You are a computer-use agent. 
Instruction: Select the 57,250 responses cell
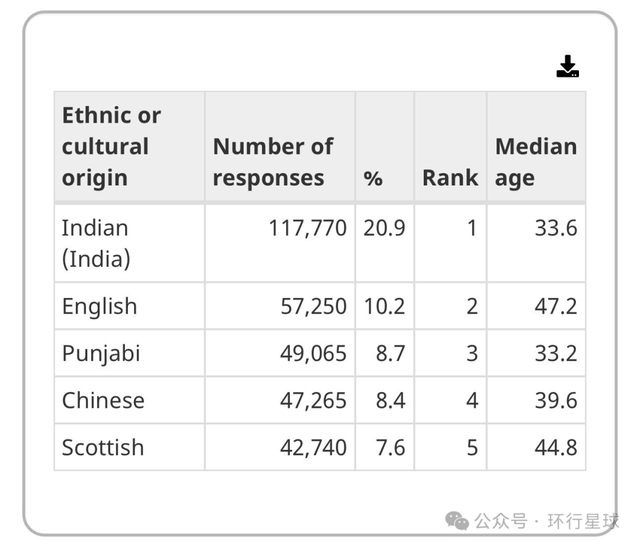click(313, 306)
